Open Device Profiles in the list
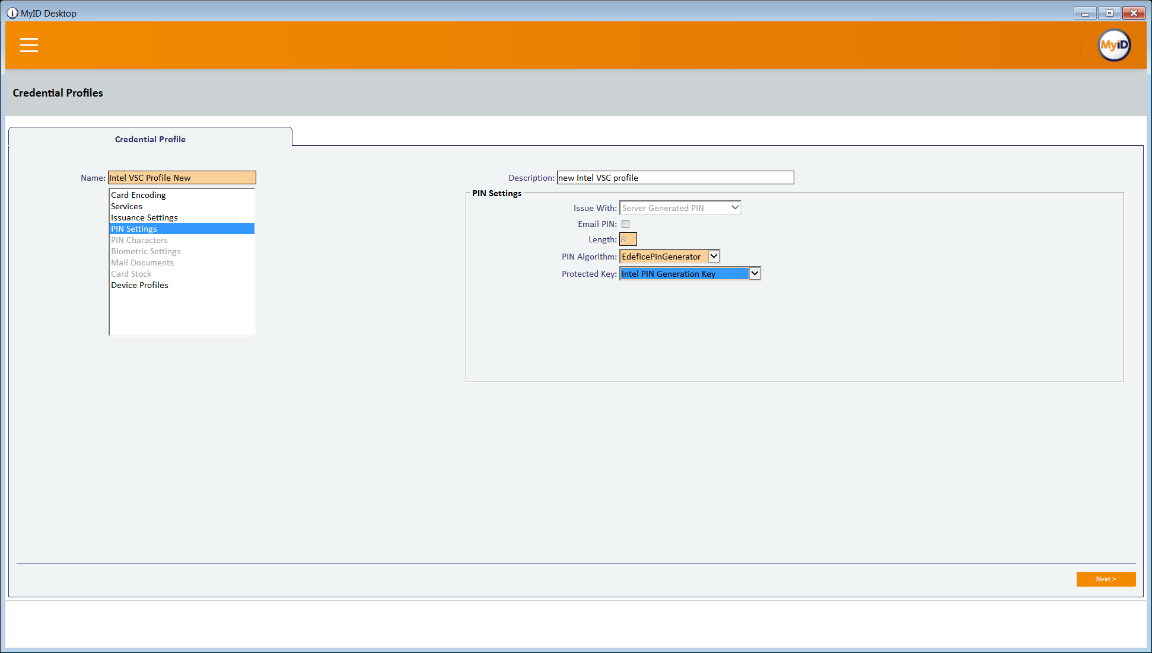The width and height of the screenshot is (1152, 653). [x=181, y=285]
